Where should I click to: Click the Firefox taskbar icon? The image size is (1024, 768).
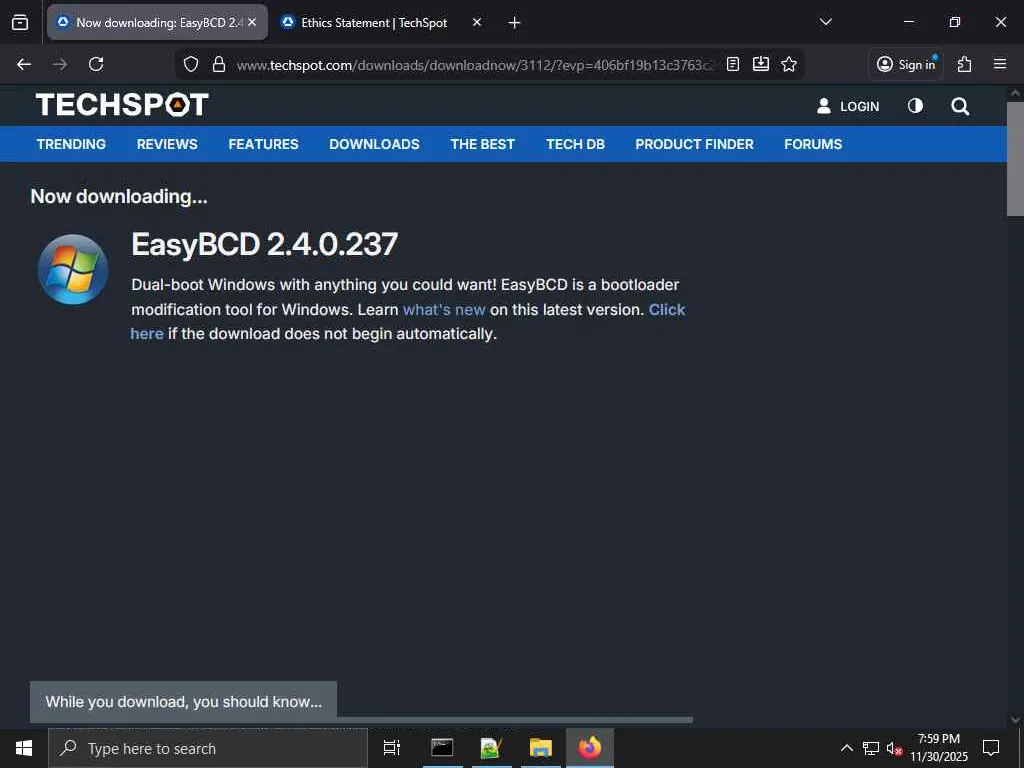click(x=590, y=748)
